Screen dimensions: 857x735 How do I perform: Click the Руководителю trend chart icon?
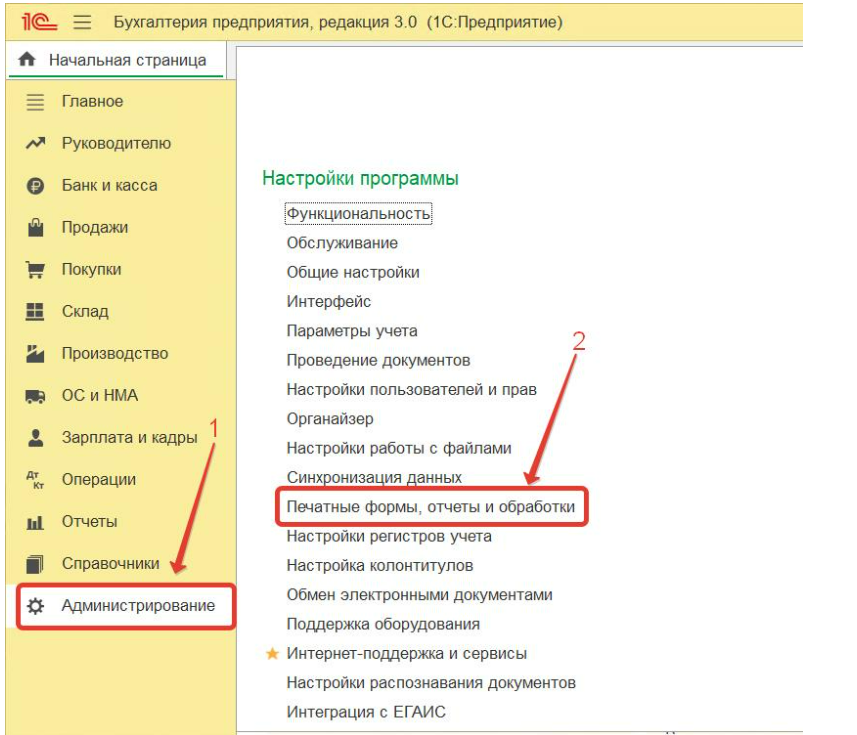click(x=36, y=144)
